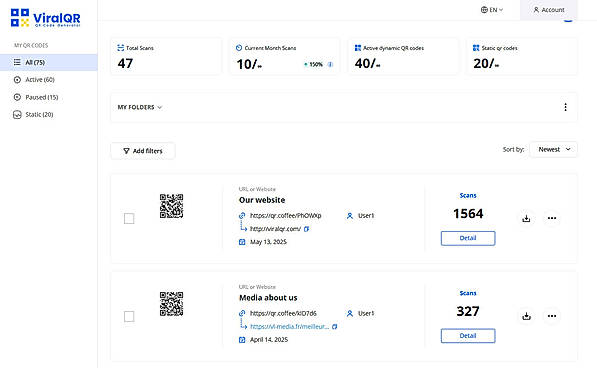
Task: Click the Media about us title
Action: click(x=268, y=298)
